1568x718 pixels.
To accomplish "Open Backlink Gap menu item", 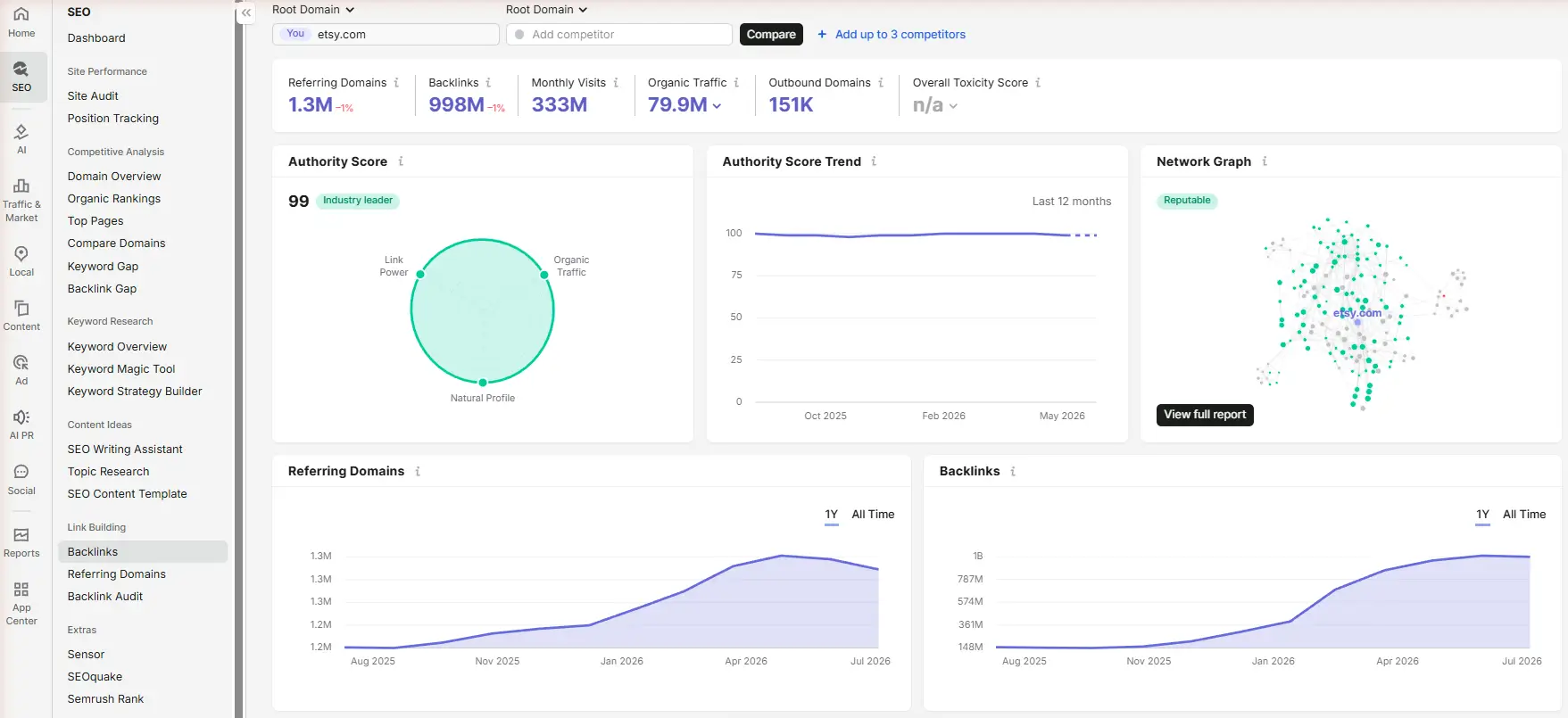I will tap(102, 289).
